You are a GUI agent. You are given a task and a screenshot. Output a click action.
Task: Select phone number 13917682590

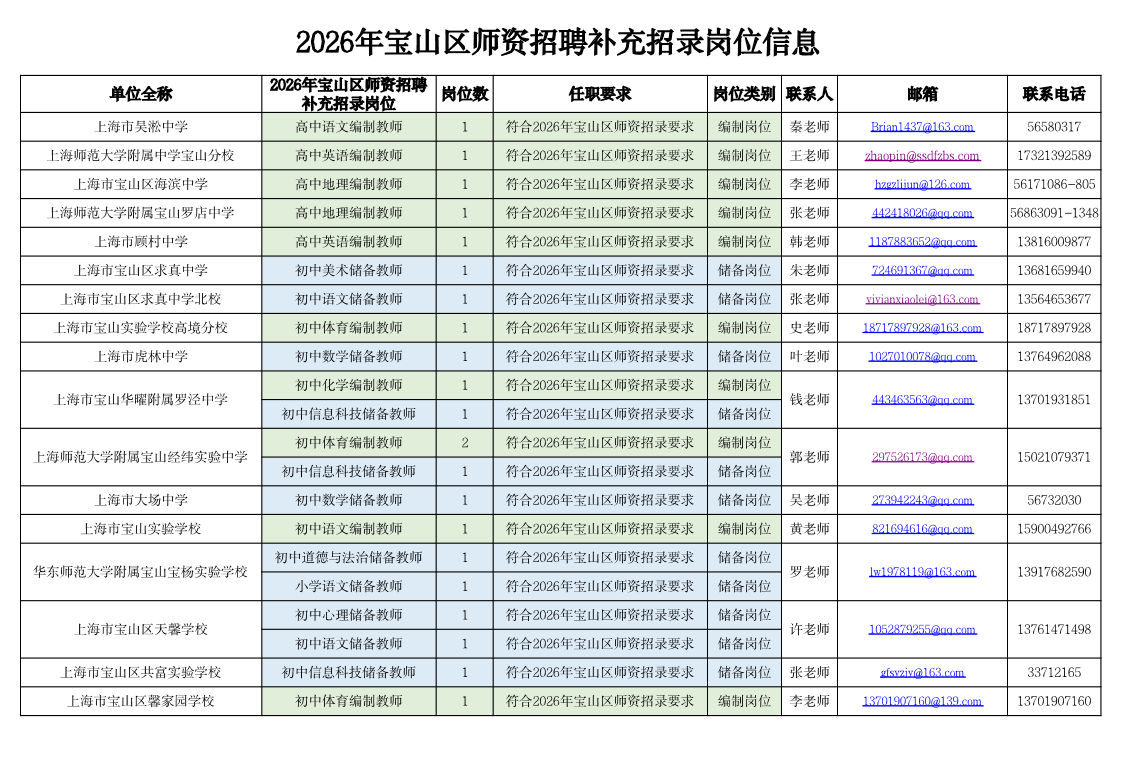1054,571
